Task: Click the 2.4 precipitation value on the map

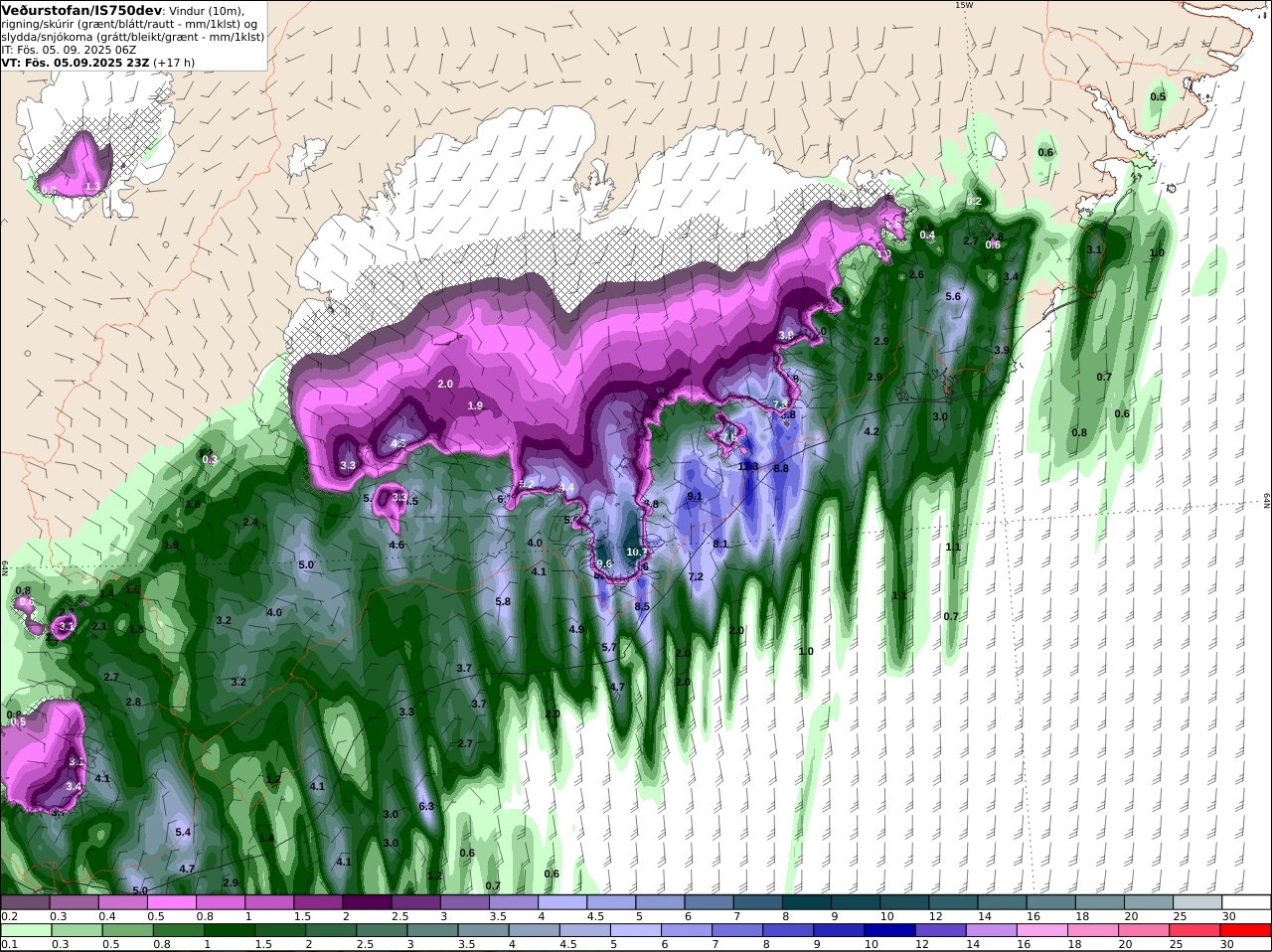Action: (x=250, y=522)
